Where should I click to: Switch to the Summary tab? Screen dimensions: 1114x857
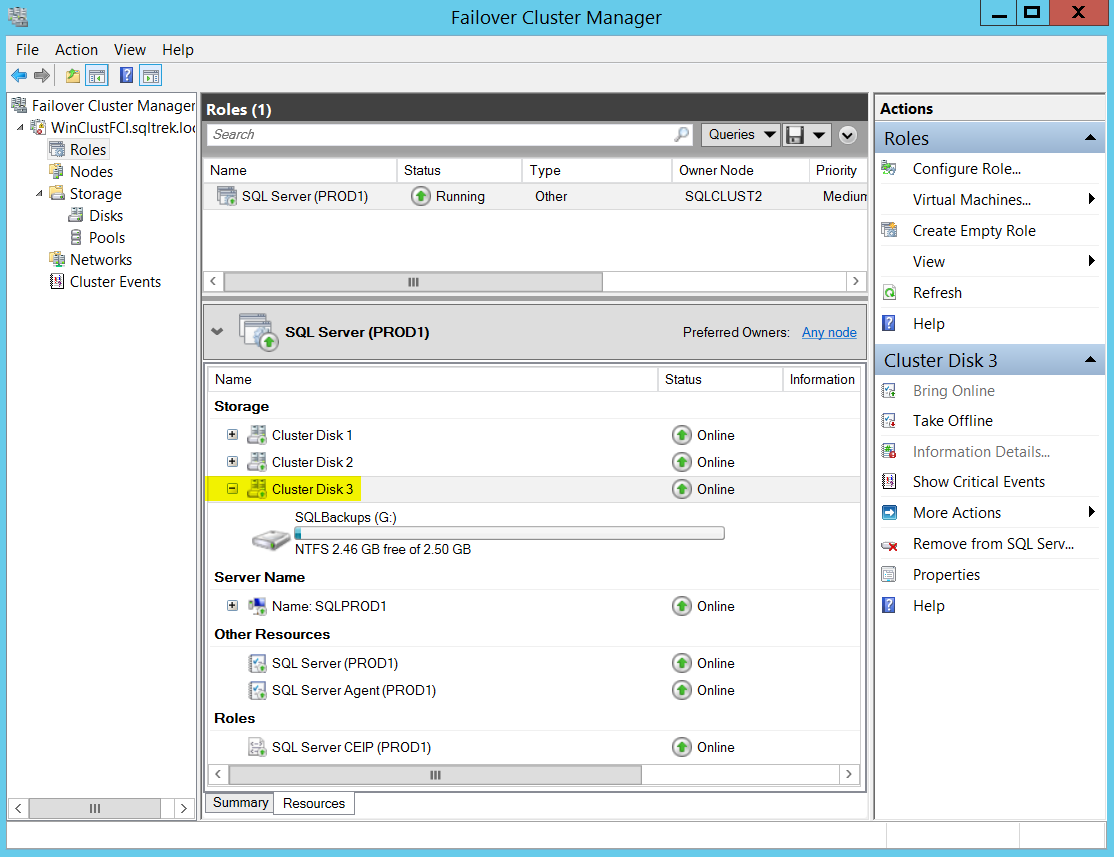click(x=240, y=802)
